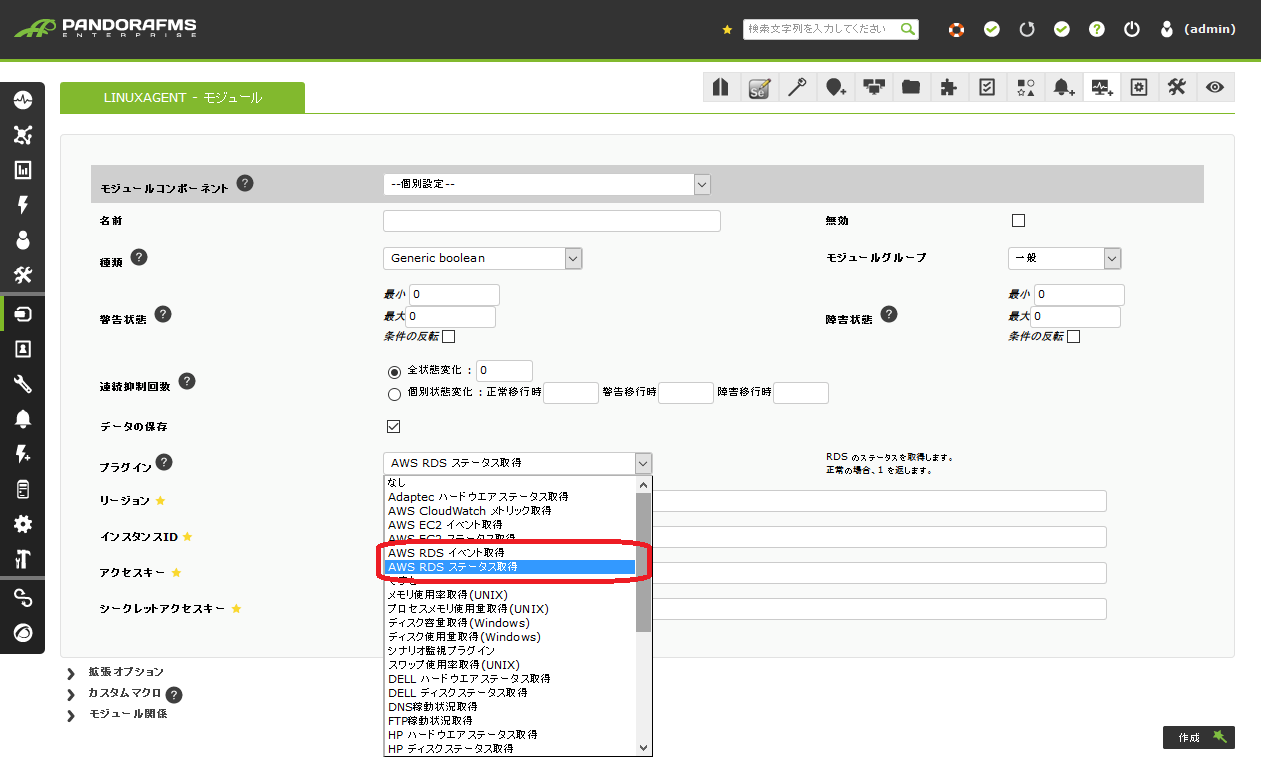The height and width of the screenshot is (775, 1261).
Task: Open the single wrench configuration sidebar icon
Action: [x=22, y=384]
